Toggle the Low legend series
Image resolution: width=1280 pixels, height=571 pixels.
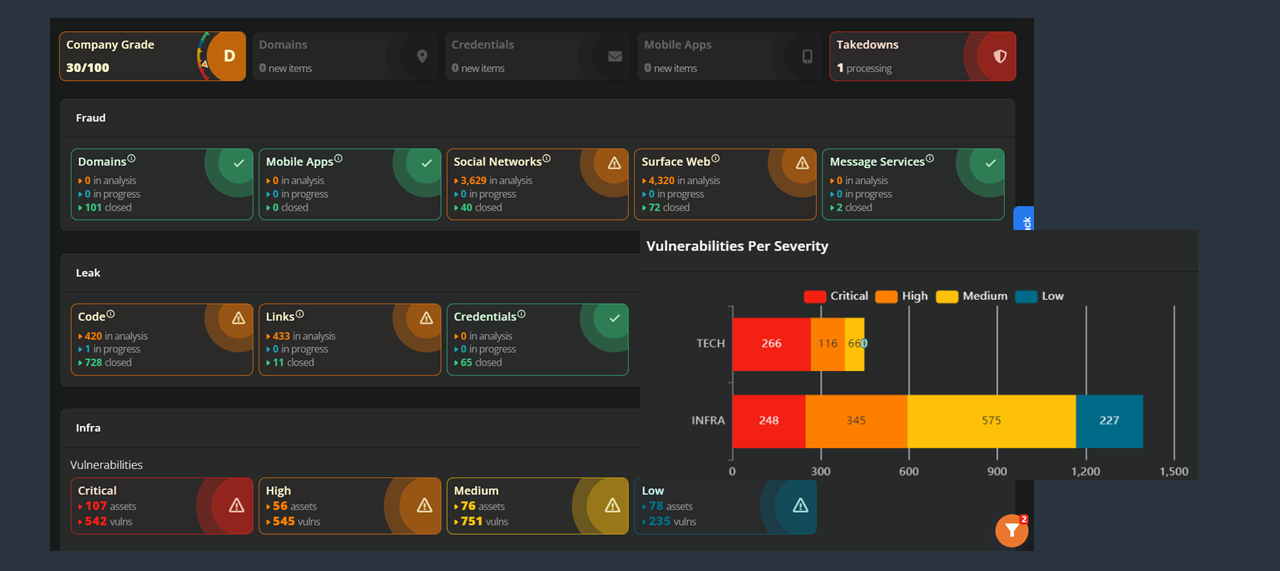(1039, 296)
